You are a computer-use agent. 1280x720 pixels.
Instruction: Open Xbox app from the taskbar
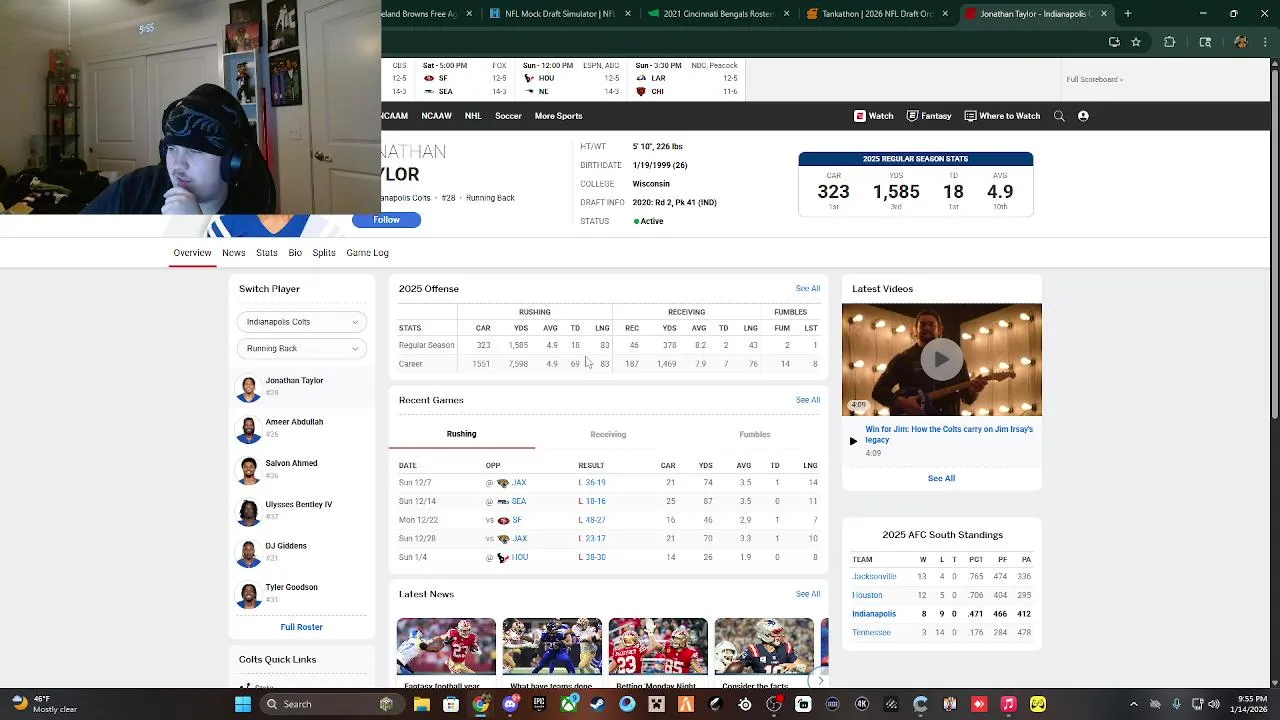tap(569, 704)
